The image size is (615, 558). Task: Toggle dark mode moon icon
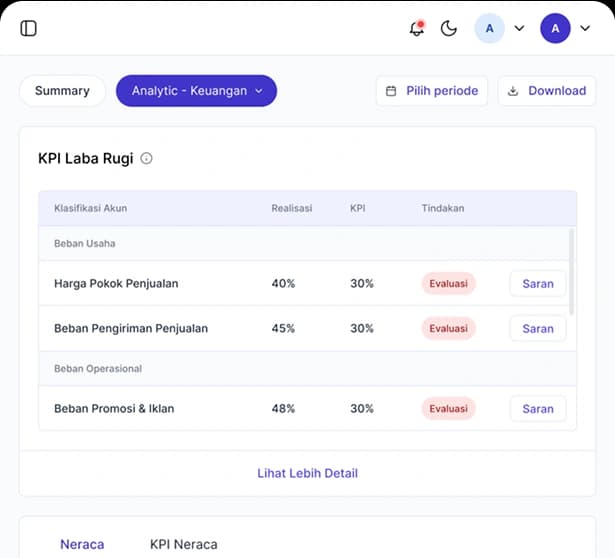(x=449, y=28)
